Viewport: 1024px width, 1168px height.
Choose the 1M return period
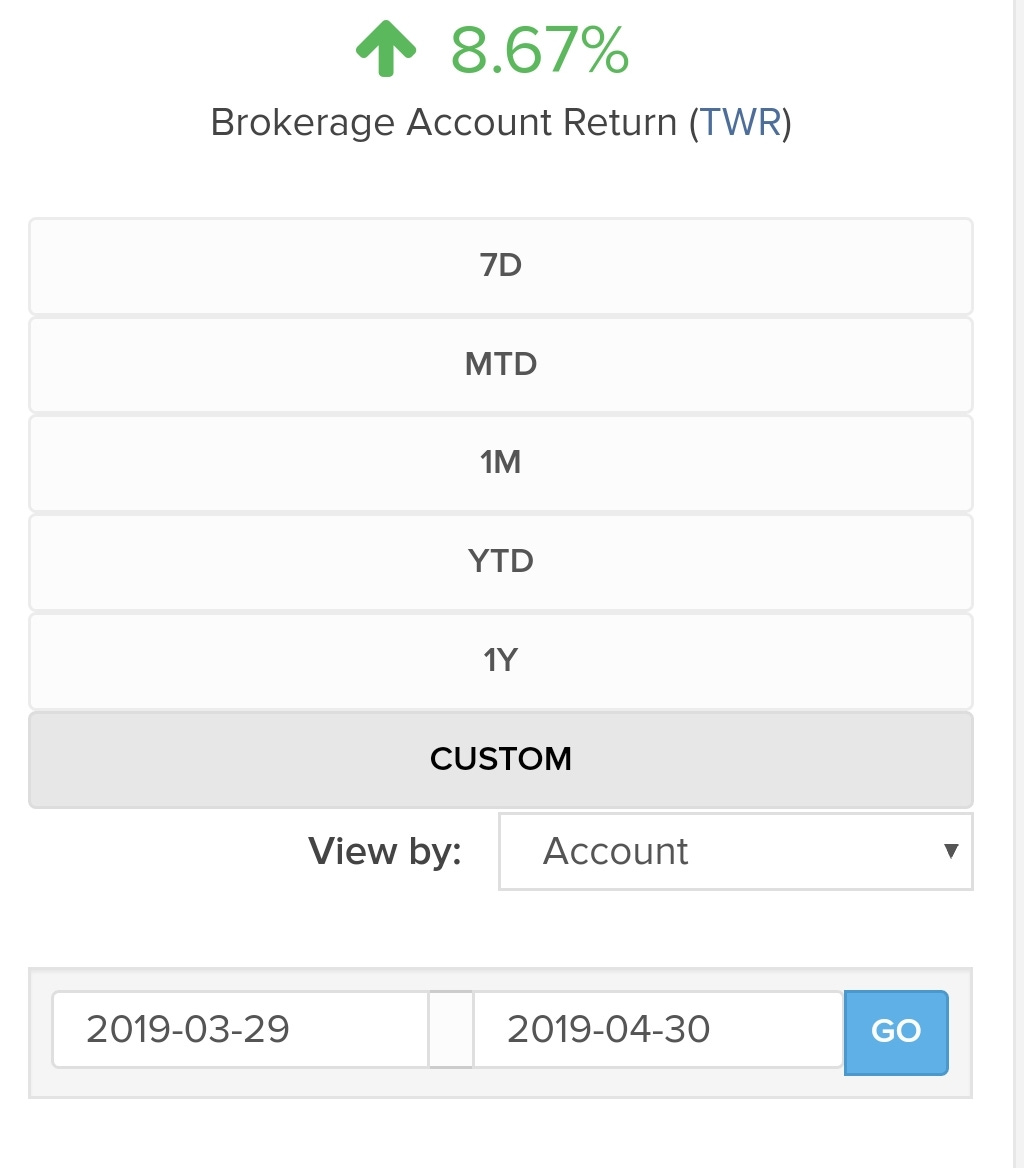(x=500, y=463)
